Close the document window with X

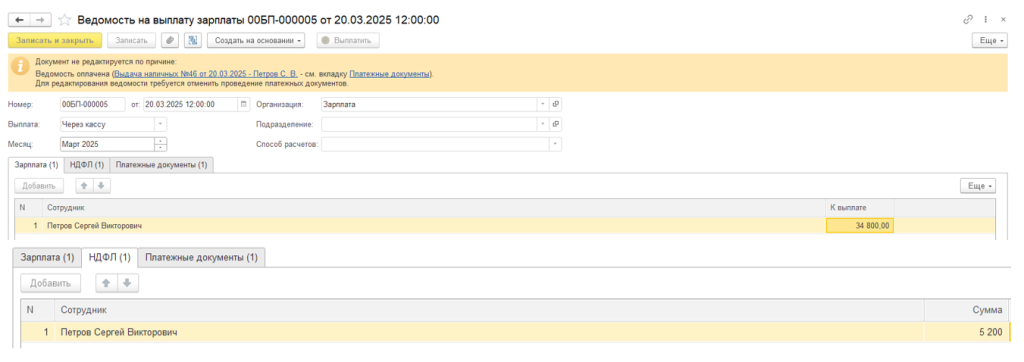[1003, 20]
